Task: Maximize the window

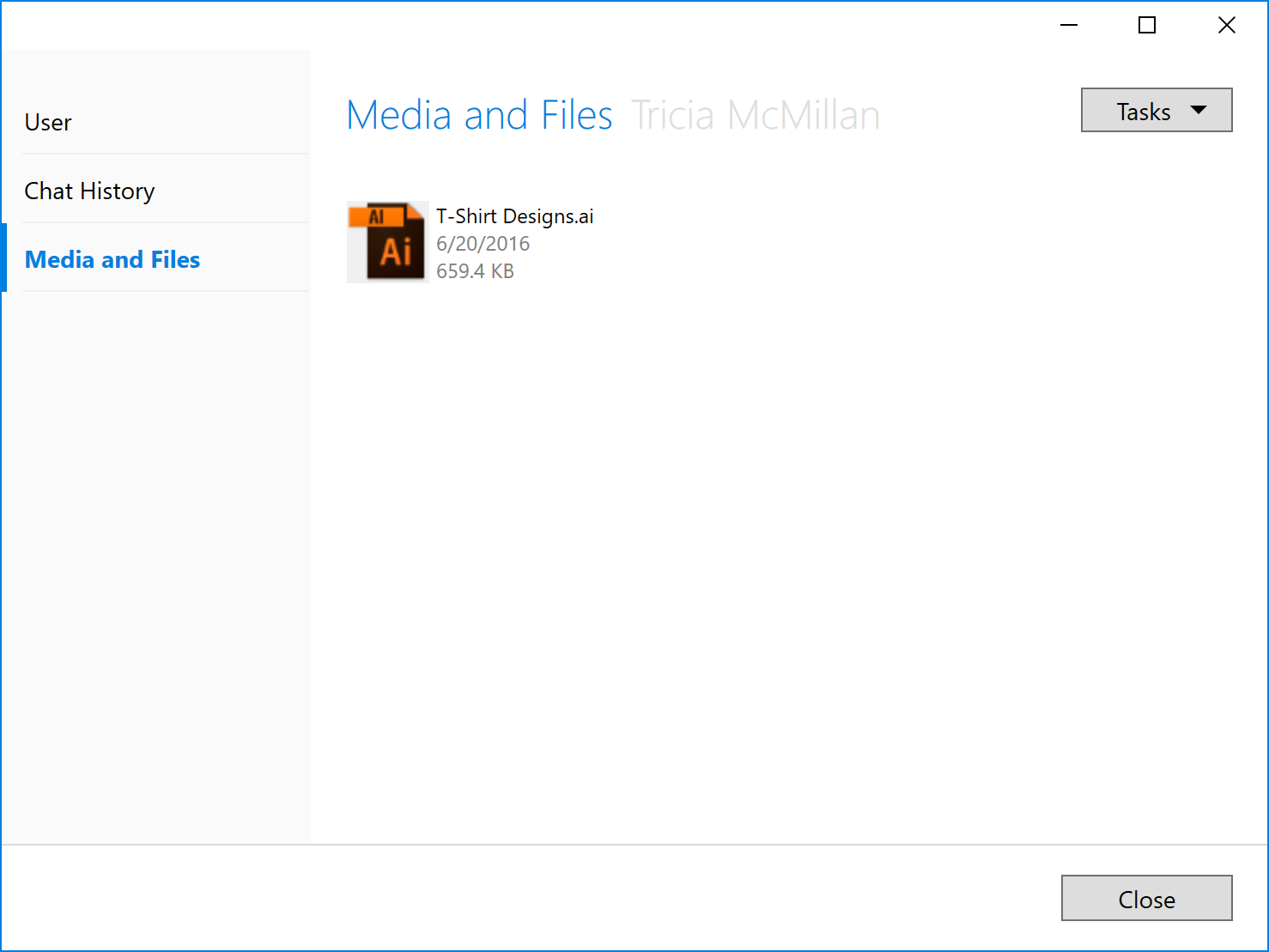Action: 1147,26
